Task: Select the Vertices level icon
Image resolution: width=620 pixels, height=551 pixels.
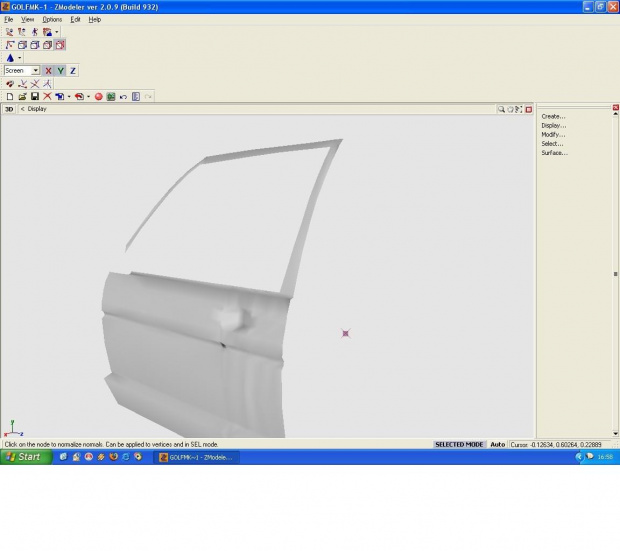Action: (10, 45)
